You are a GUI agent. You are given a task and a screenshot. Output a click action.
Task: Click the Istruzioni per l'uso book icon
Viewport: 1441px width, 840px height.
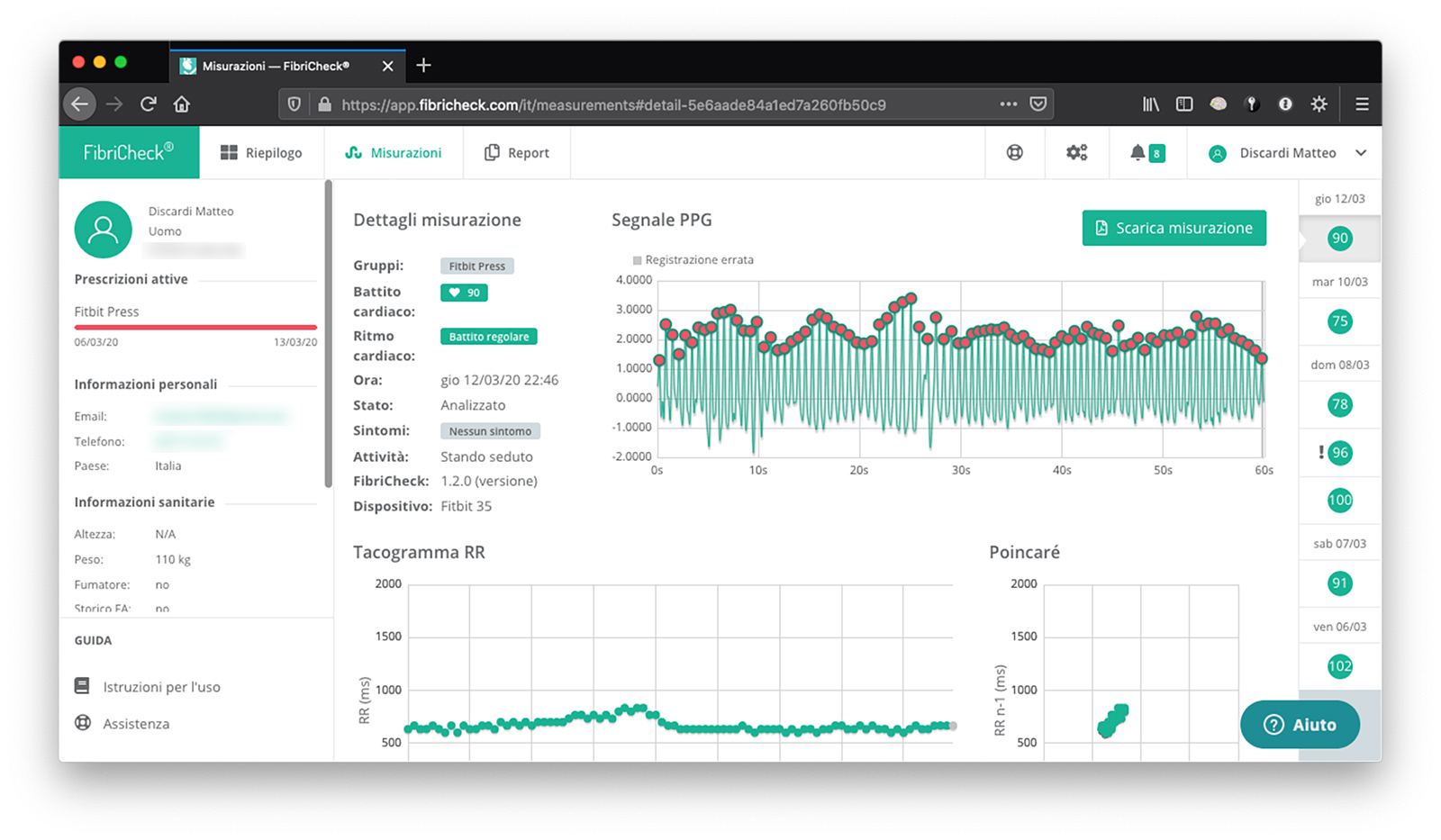click(x=82, y=686)
